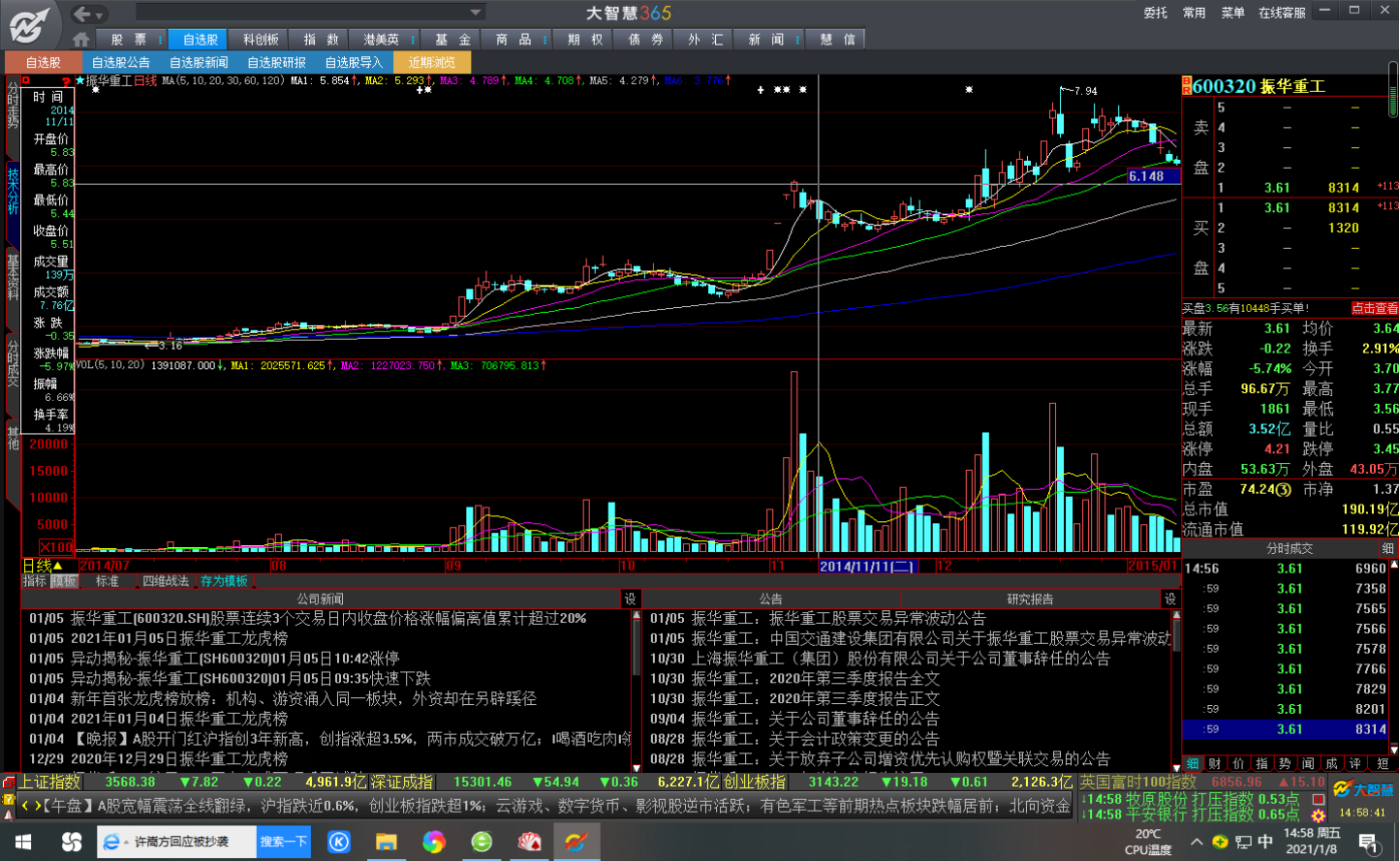
Task: Choose the 四维战法 template tab
Action: 166,581
